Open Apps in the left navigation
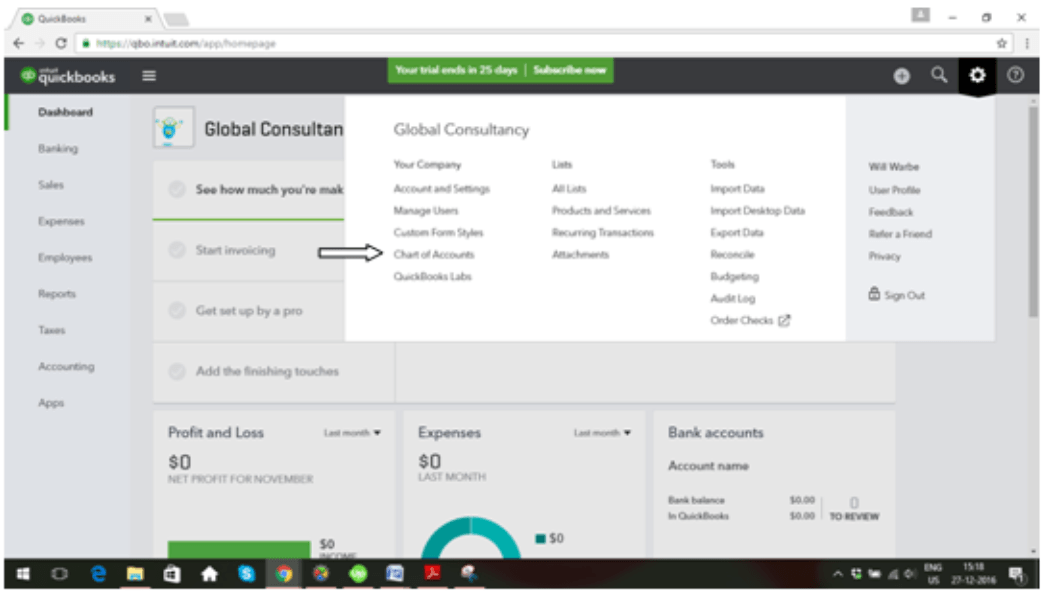This screenshot has height=592, width=1044. pyautogui.click(x=51, y=404)
